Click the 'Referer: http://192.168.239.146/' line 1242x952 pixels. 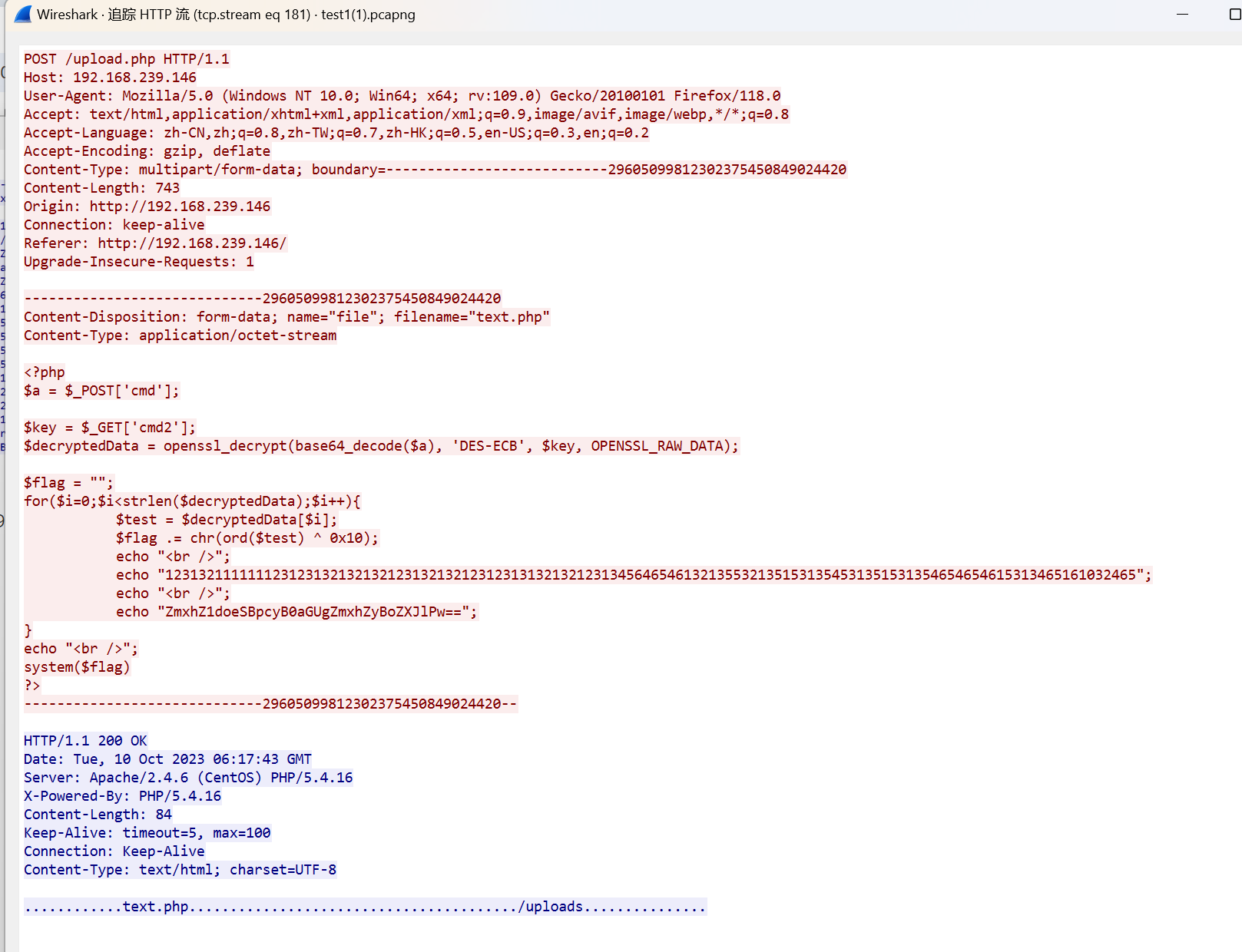pyautogui.click(x=155, y=243)
